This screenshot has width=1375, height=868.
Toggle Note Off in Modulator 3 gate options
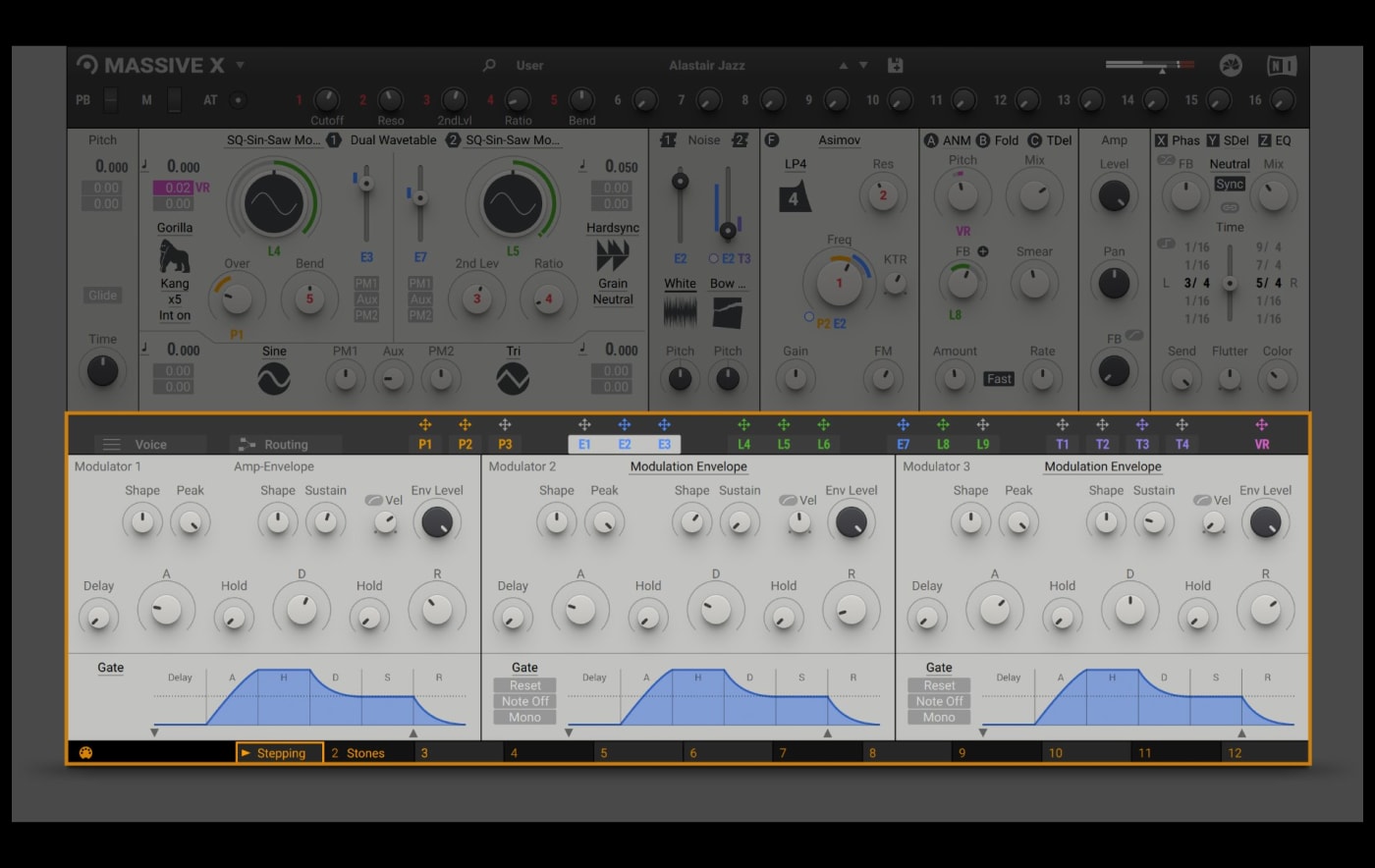pos(939,701)
